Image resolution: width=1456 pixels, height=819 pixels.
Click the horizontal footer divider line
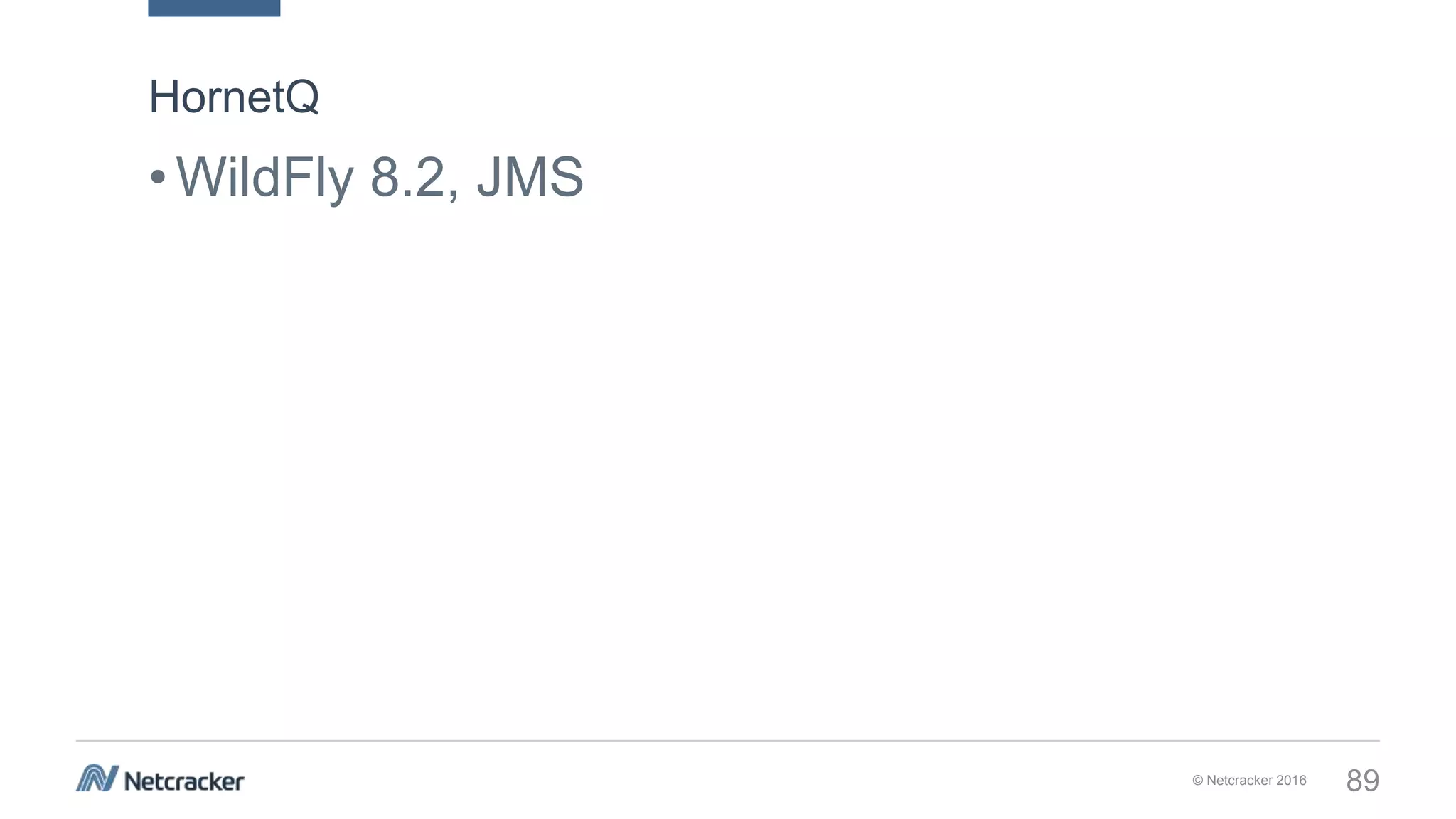[728, 741]
